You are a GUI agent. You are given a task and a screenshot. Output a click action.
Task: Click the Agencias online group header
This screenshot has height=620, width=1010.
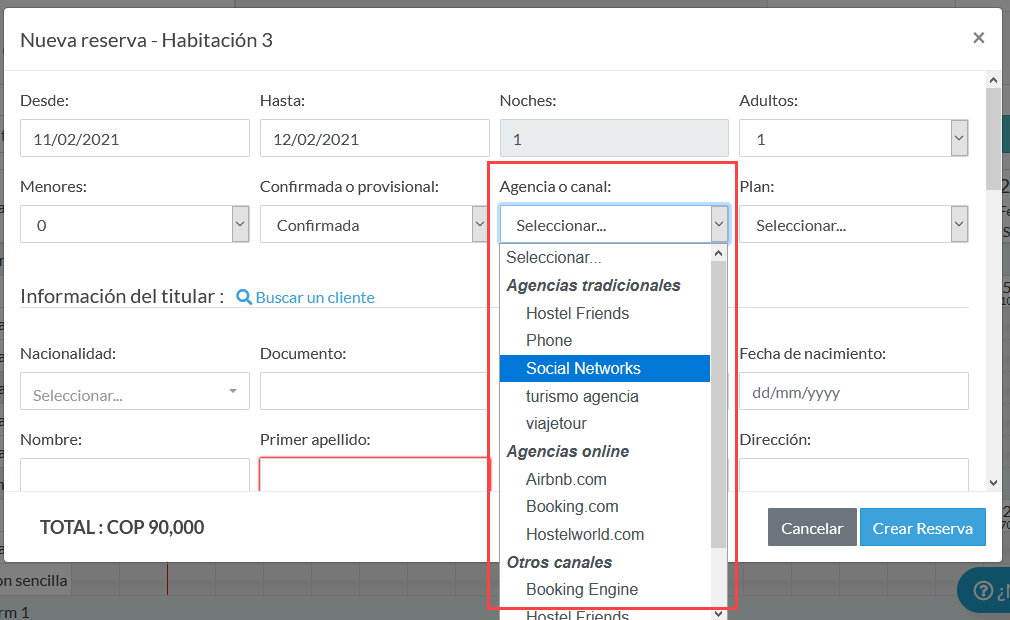567,451
